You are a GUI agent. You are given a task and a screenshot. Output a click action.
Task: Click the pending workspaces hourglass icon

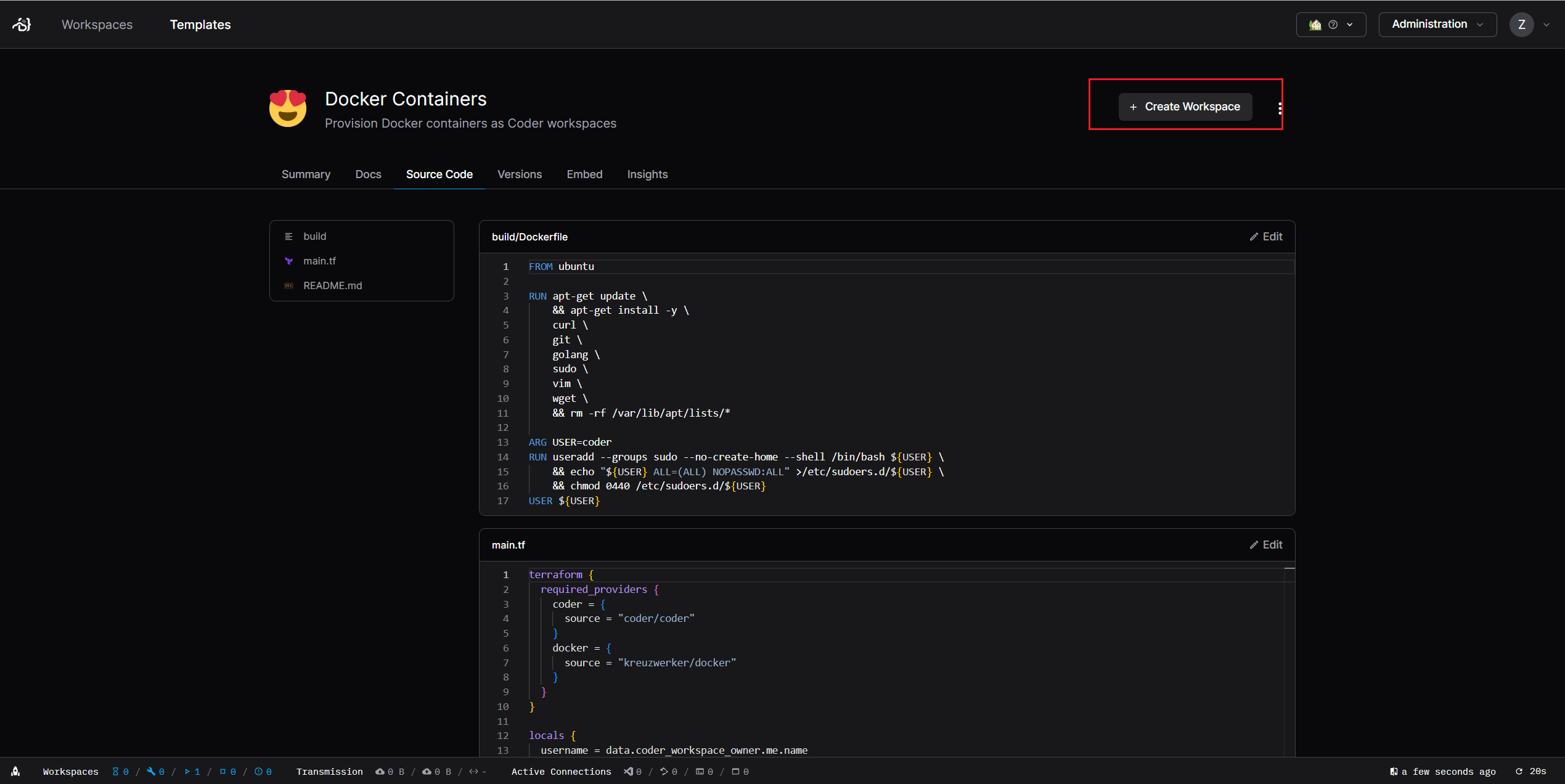pyautogui.click(x=115, y=771)
